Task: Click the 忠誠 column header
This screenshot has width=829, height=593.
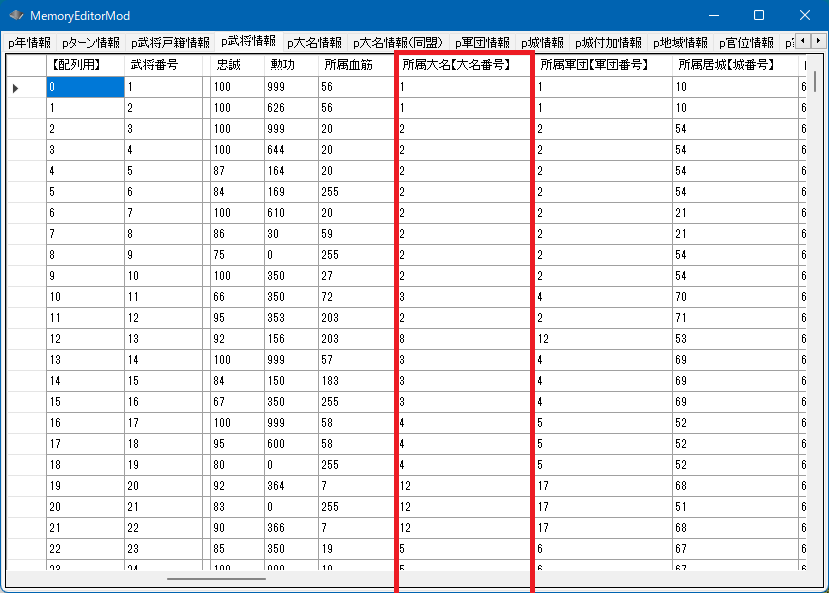Action: (x=227, y=65)
